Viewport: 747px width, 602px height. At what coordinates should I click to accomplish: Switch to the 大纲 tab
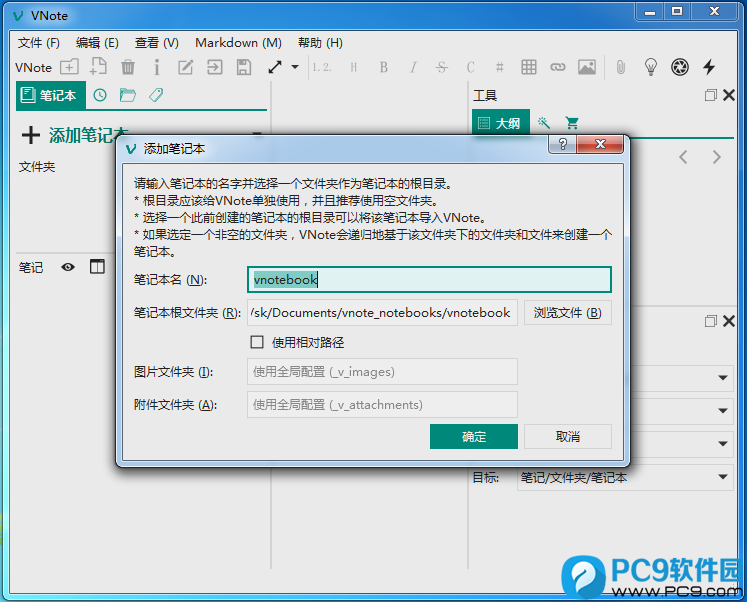click(501, 123)
